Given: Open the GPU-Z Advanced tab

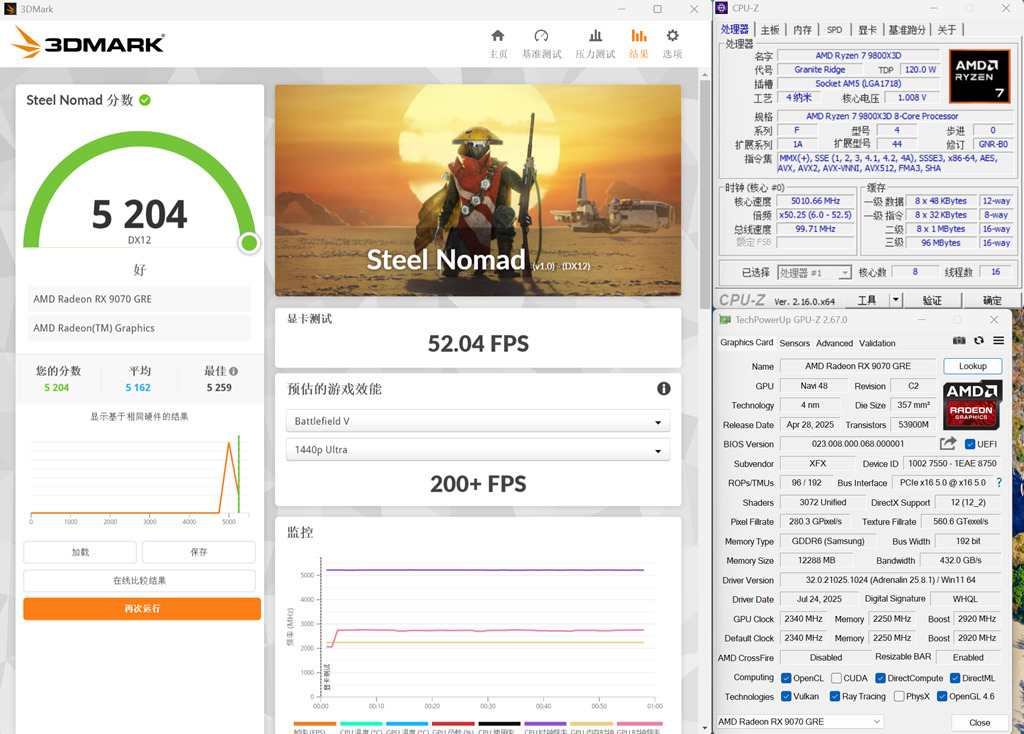Looking at the screenshot, I should point(835,343).
